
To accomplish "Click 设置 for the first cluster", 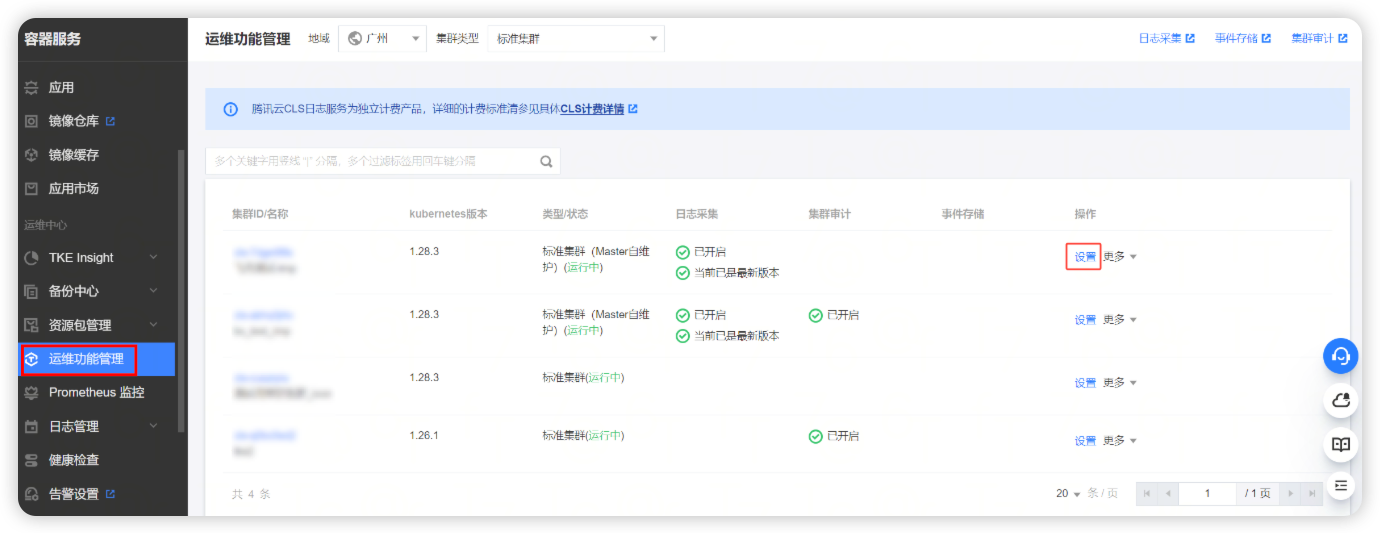I will (x=1085, y=257).
